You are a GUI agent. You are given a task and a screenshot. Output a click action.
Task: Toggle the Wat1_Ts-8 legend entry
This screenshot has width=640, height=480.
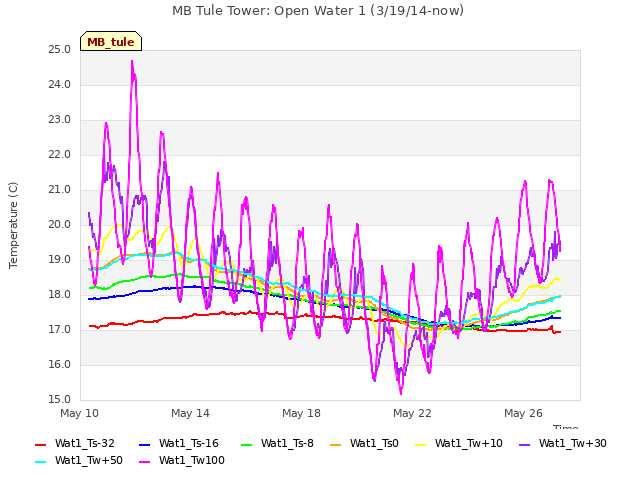click(x=277, y=443)
